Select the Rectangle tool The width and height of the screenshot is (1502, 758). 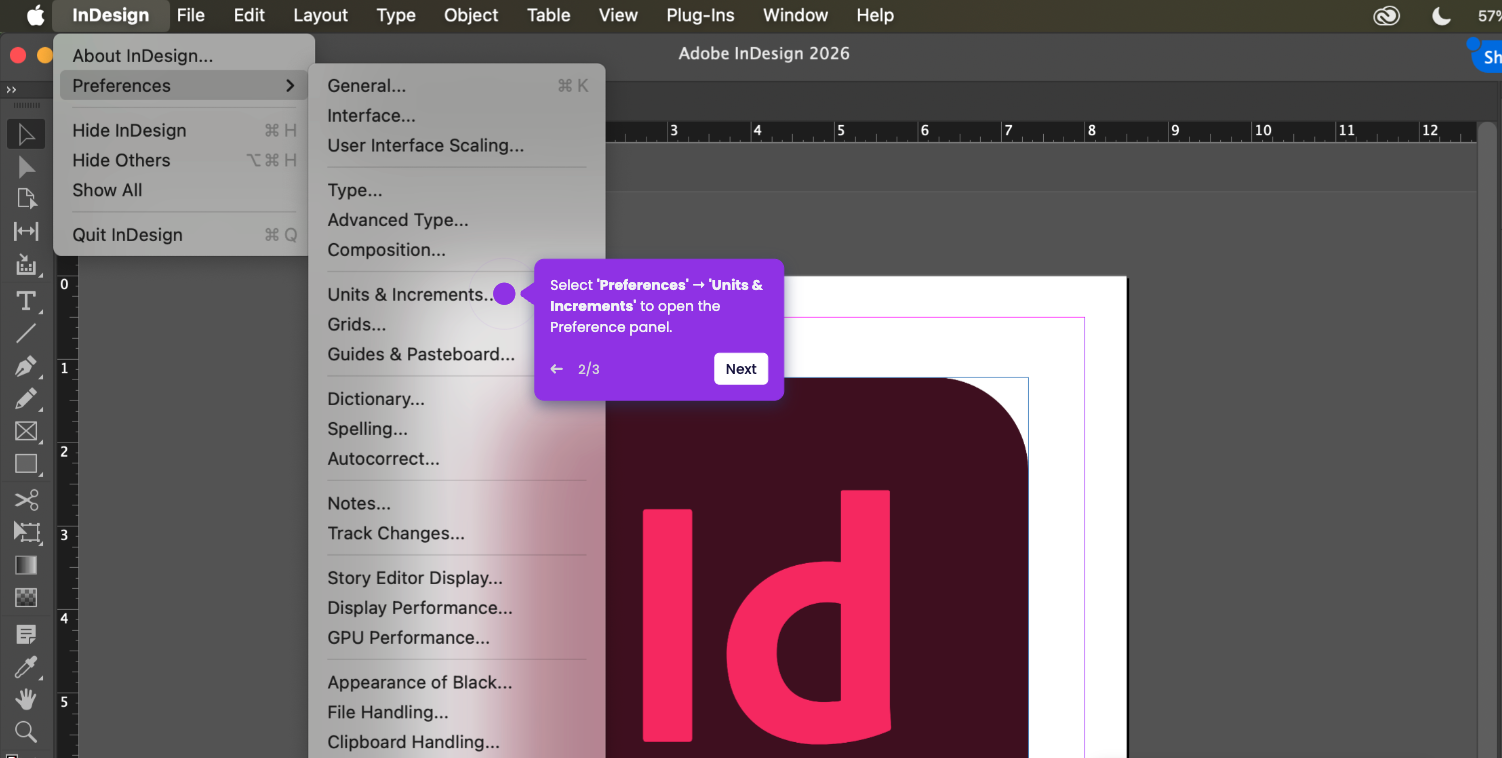coord(26,464)
